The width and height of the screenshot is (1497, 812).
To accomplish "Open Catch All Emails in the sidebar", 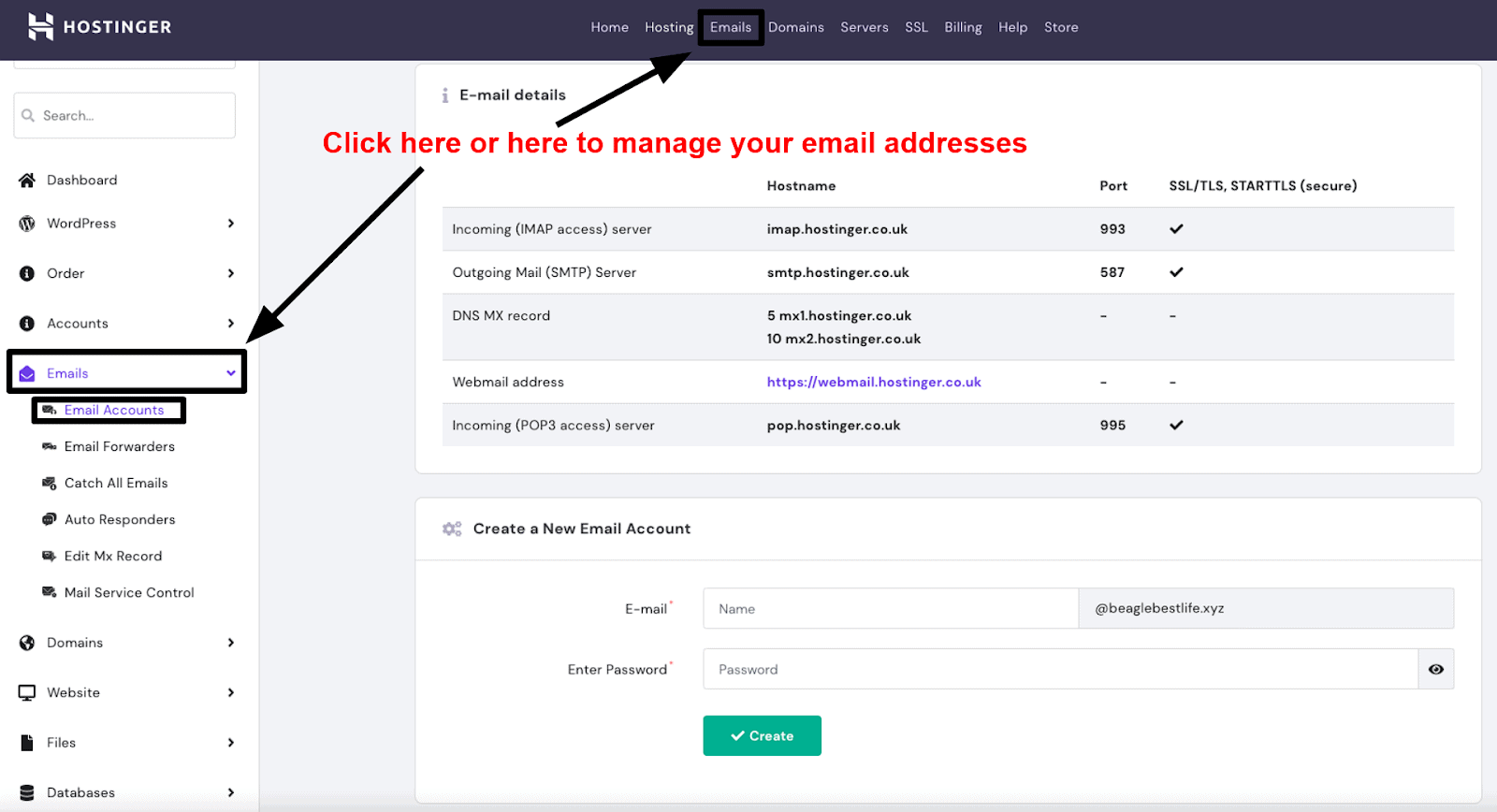I will [x=116, y=483].
